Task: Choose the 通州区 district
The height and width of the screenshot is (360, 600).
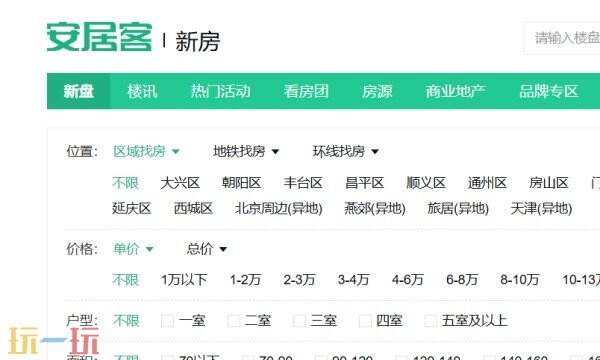Action: click(x=487, y=183)
